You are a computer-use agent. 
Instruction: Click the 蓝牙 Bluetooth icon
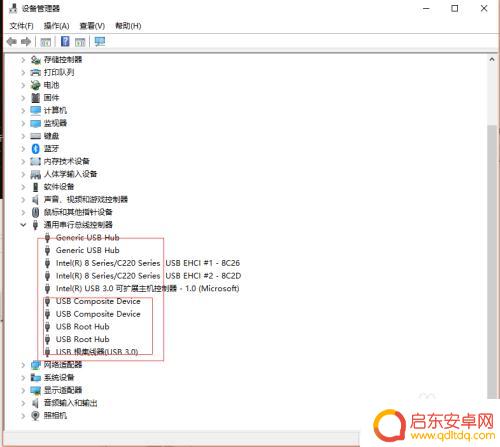(x=36, y=149)
